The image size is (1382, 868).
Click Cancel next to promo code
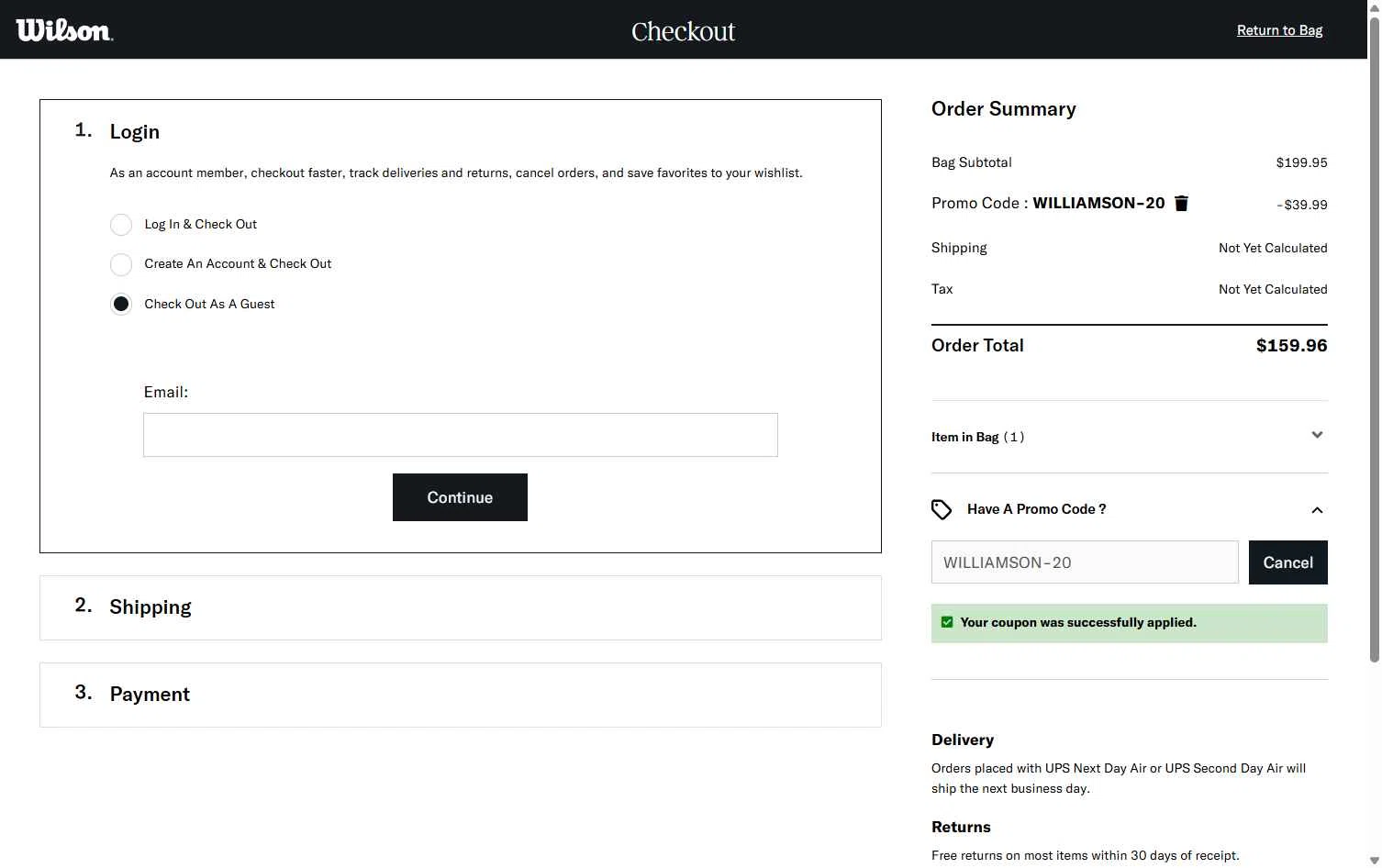click(1287, 562)
